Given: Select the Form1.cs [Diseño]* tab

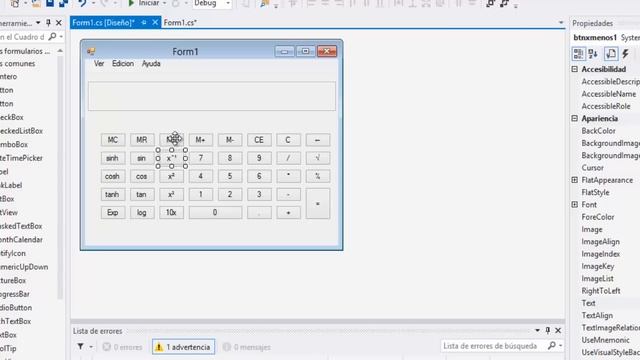Looking at the screenshot, I should point(103,23).
